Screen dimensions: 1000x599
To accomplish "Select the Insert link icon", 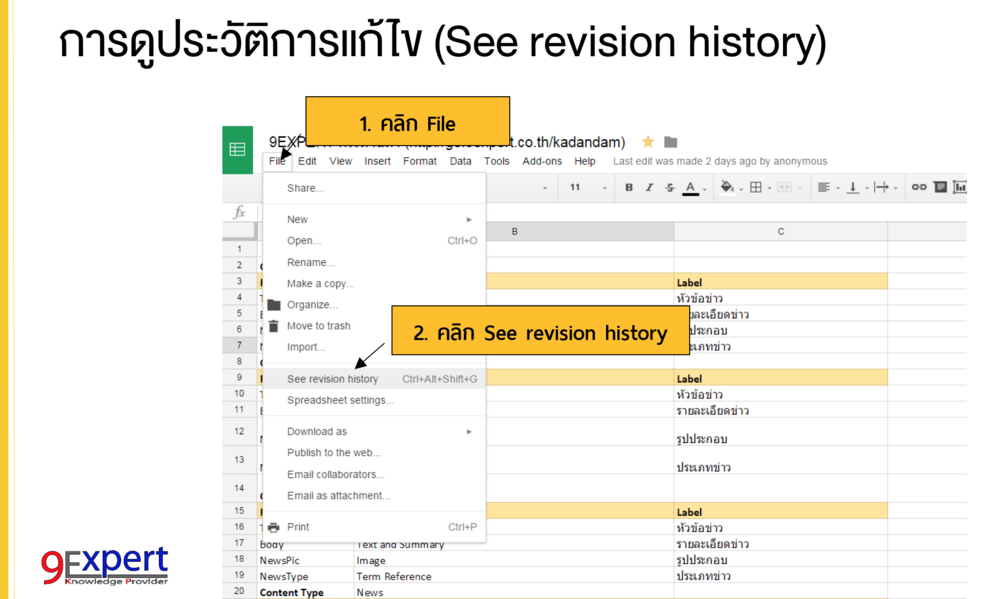I will 917,187.
